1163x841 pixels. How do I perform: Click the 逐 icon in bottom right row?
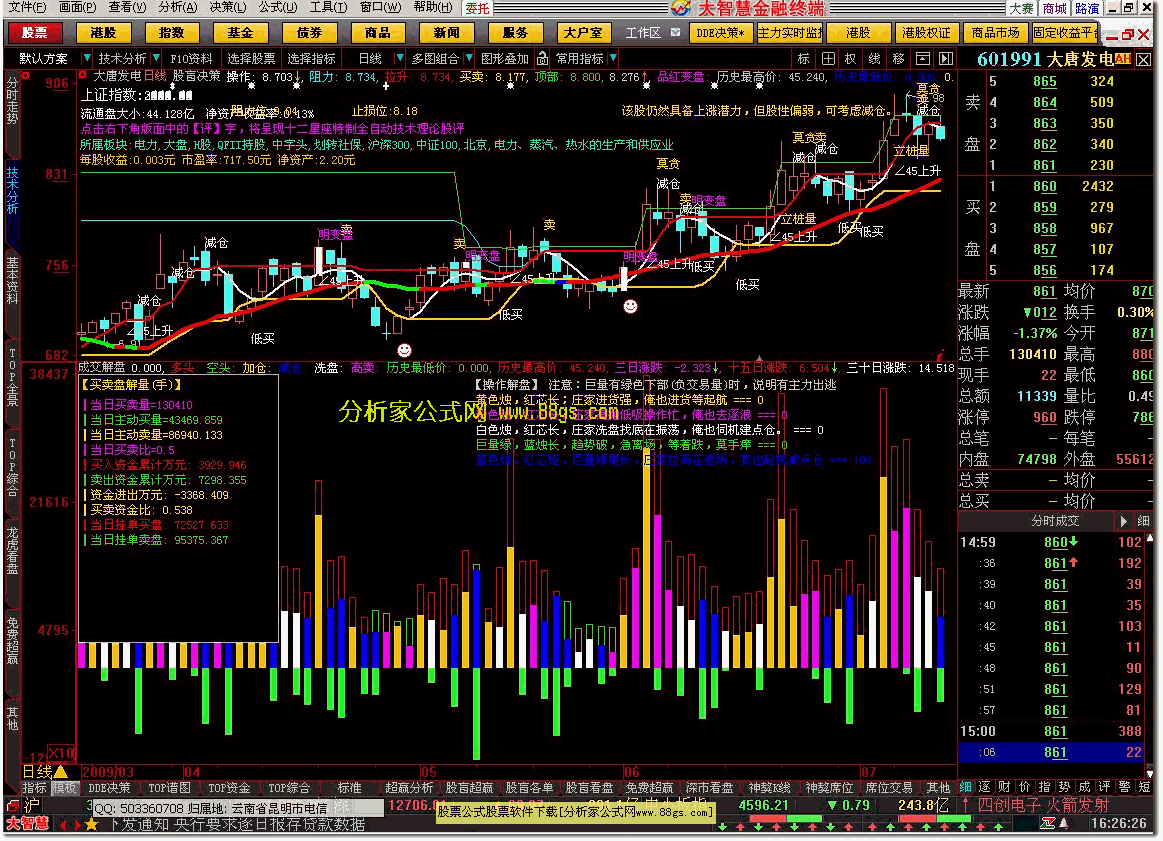click(x=985, y=787)
